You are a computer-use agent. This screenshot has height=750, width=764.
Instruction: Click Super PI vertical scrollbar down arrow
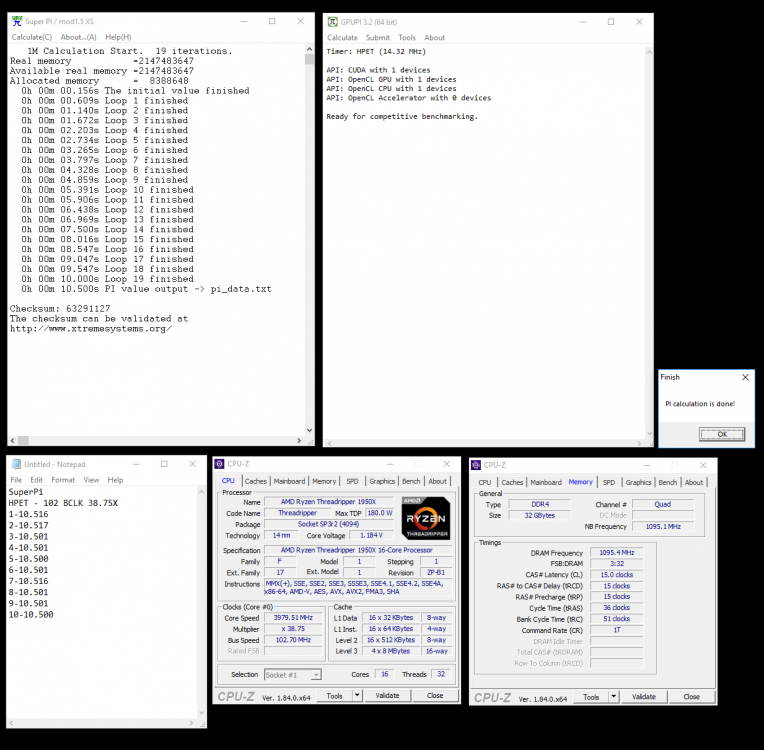(309, 430)
